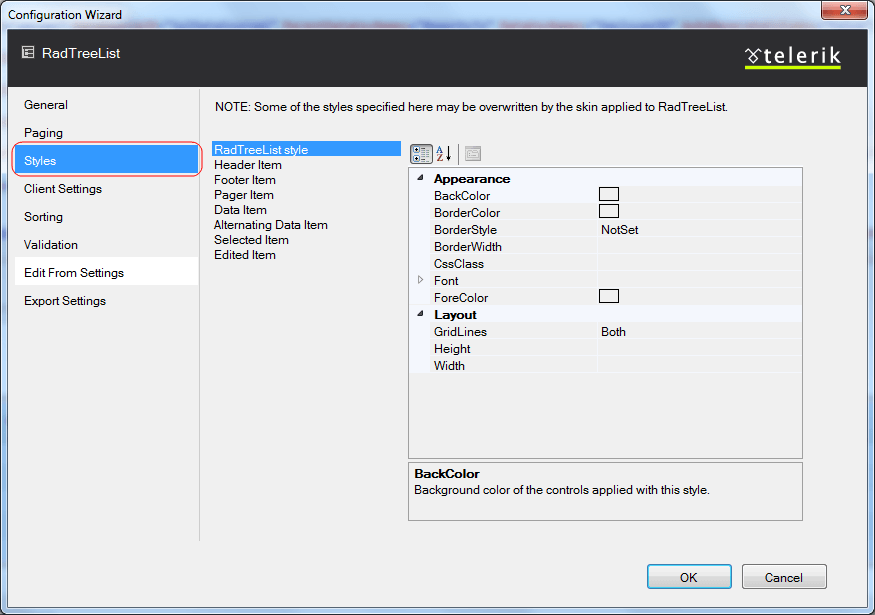Click the RadTreeList header icon
This screenshot has width=875, height=615.
point(28,53)
